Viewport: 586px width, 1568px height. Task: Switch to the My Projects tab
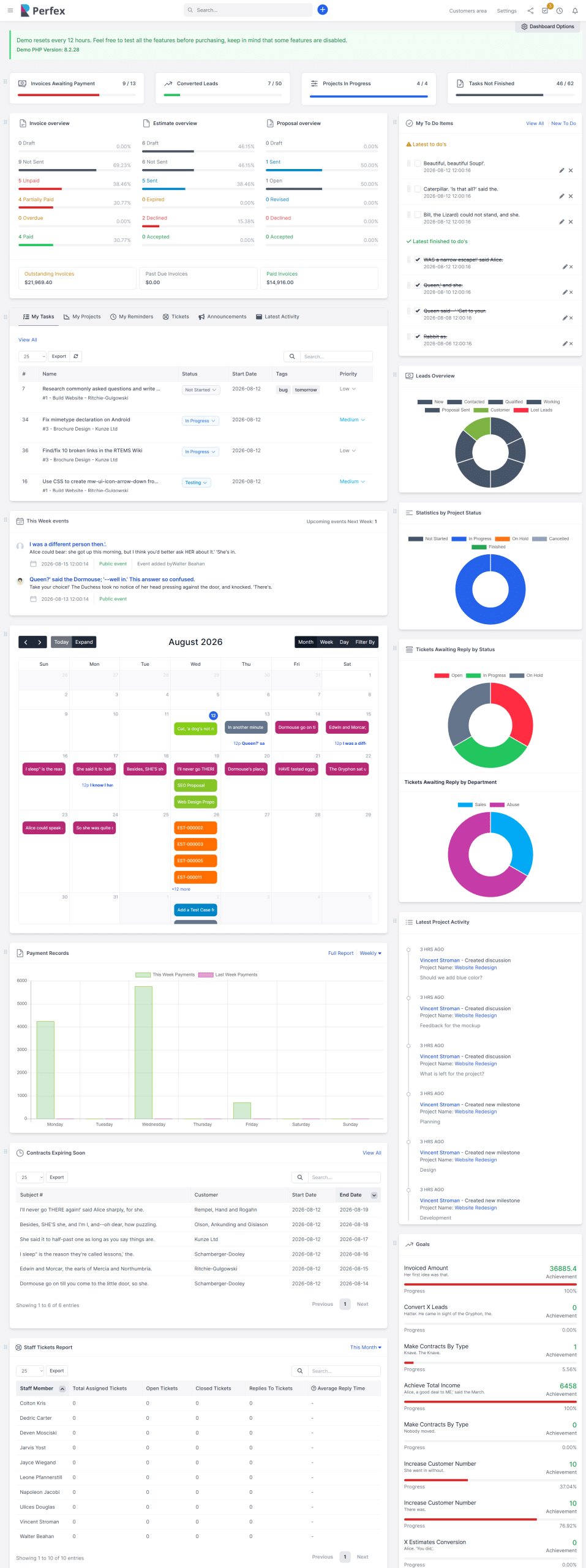click(82, 317)
